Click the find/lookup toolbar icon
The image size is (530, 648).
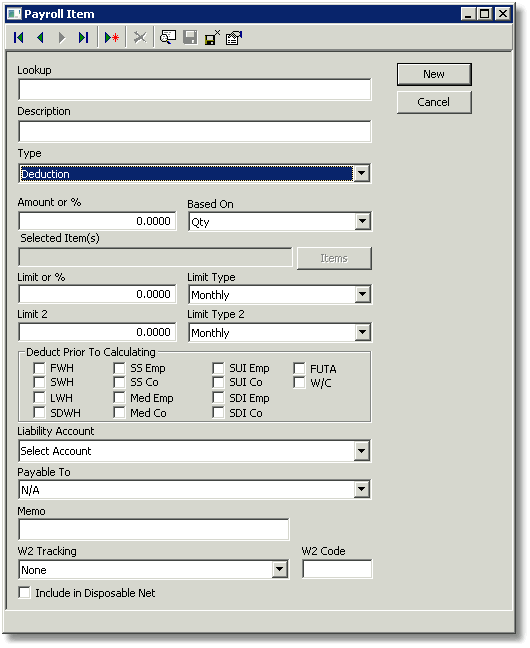(x=168, y=38)
